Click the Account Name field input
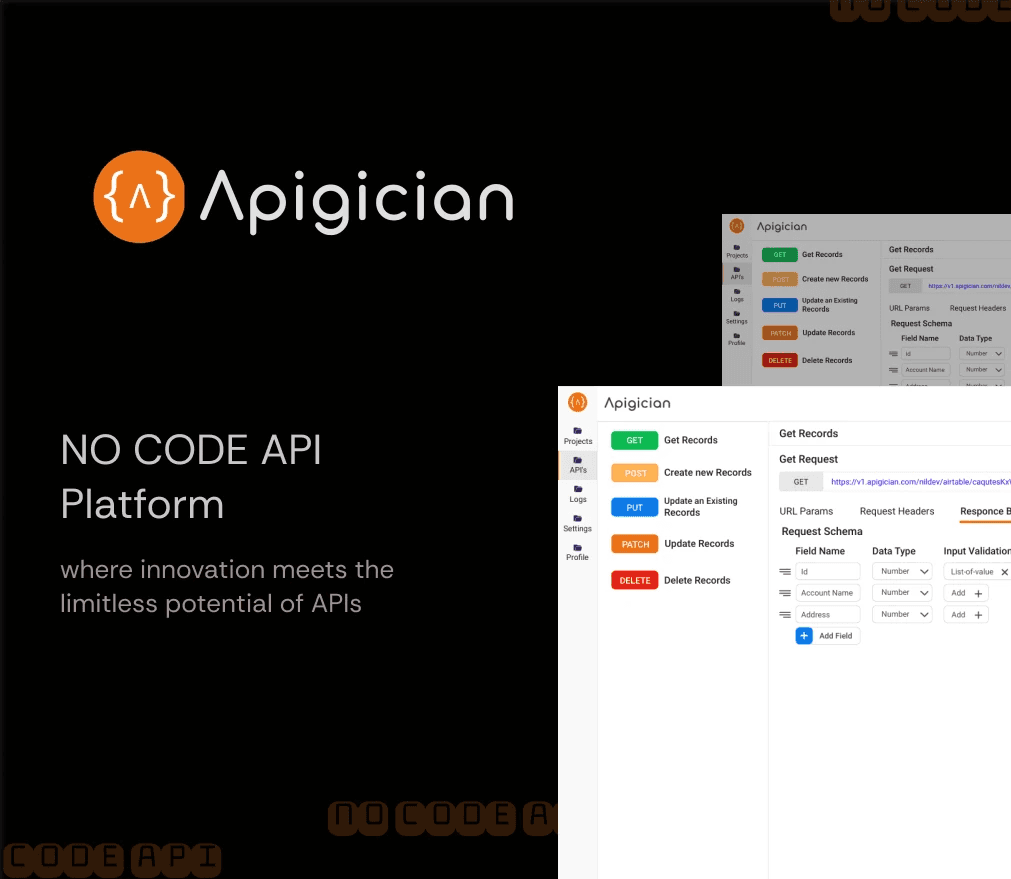This screenshot has width=1011, height=879. click(x=828, y=593)
